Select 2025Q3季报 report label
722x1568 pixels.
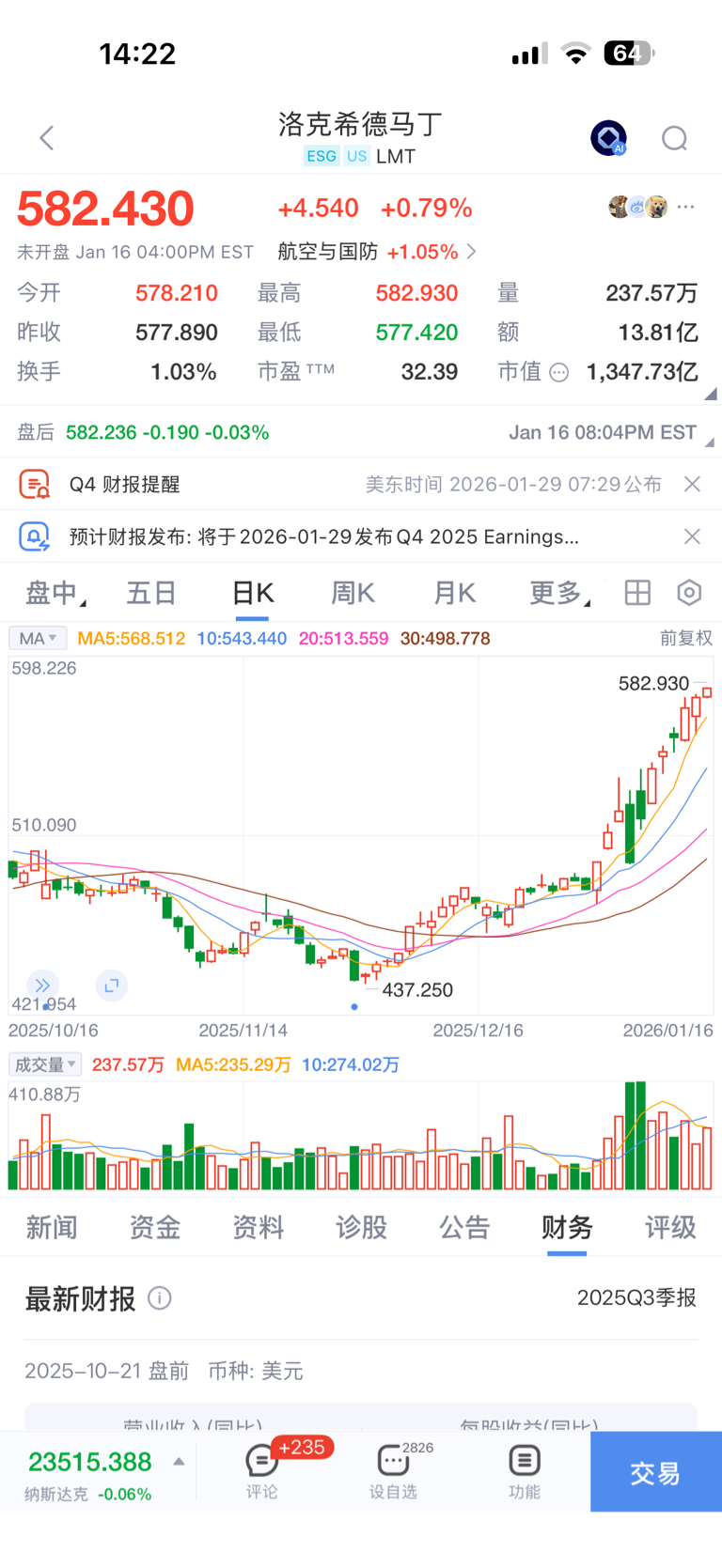click(636, 1297)
